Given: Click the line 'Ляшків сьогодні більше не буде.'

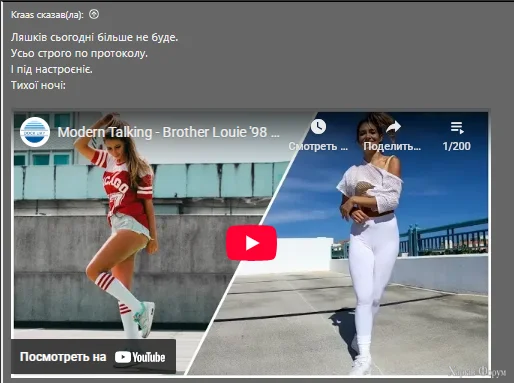Looking at the screenshot, I should coord(94,37).
